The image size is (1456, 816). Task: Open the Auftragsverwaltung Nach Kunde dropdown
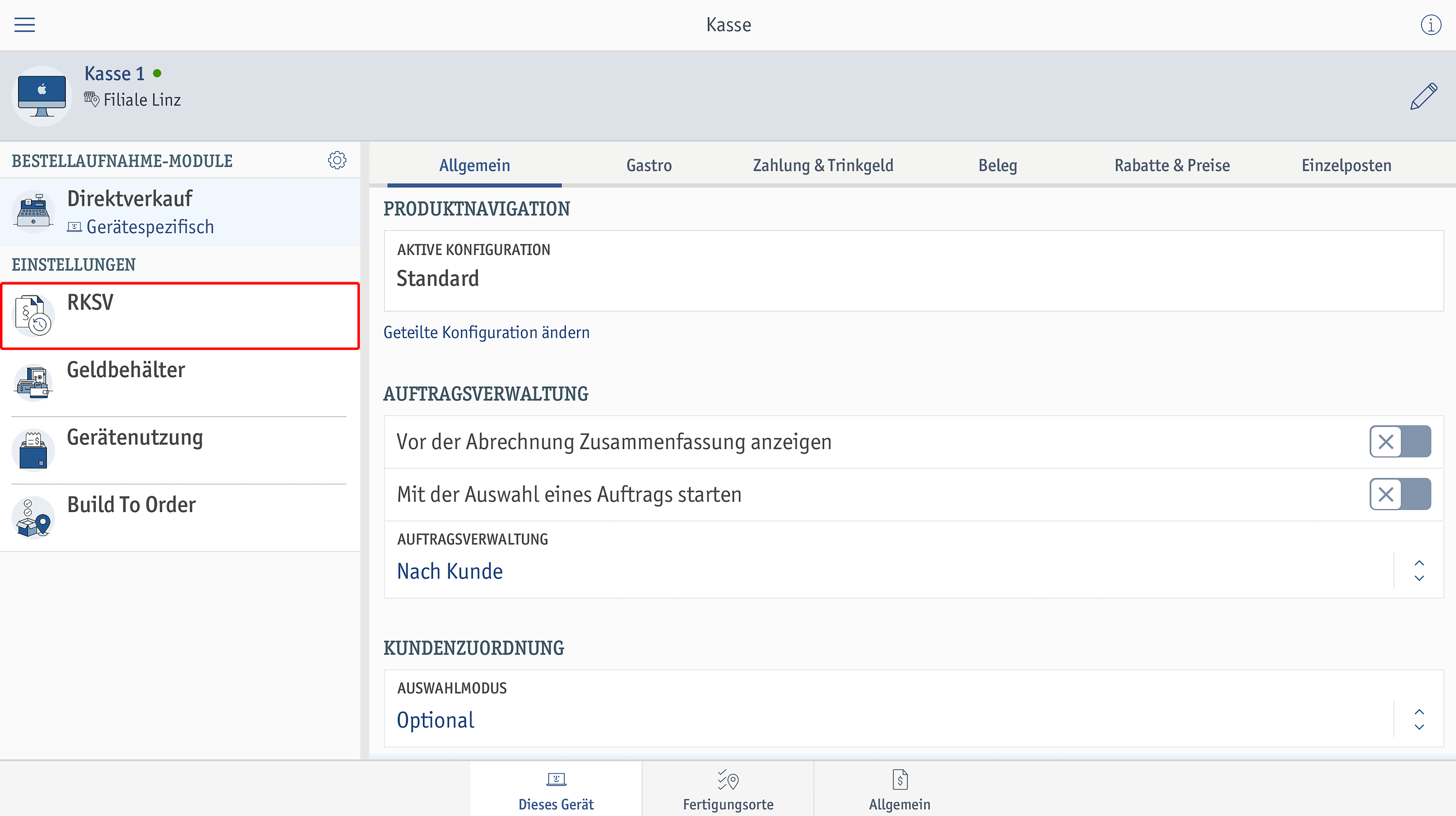[x=913, y=559]
